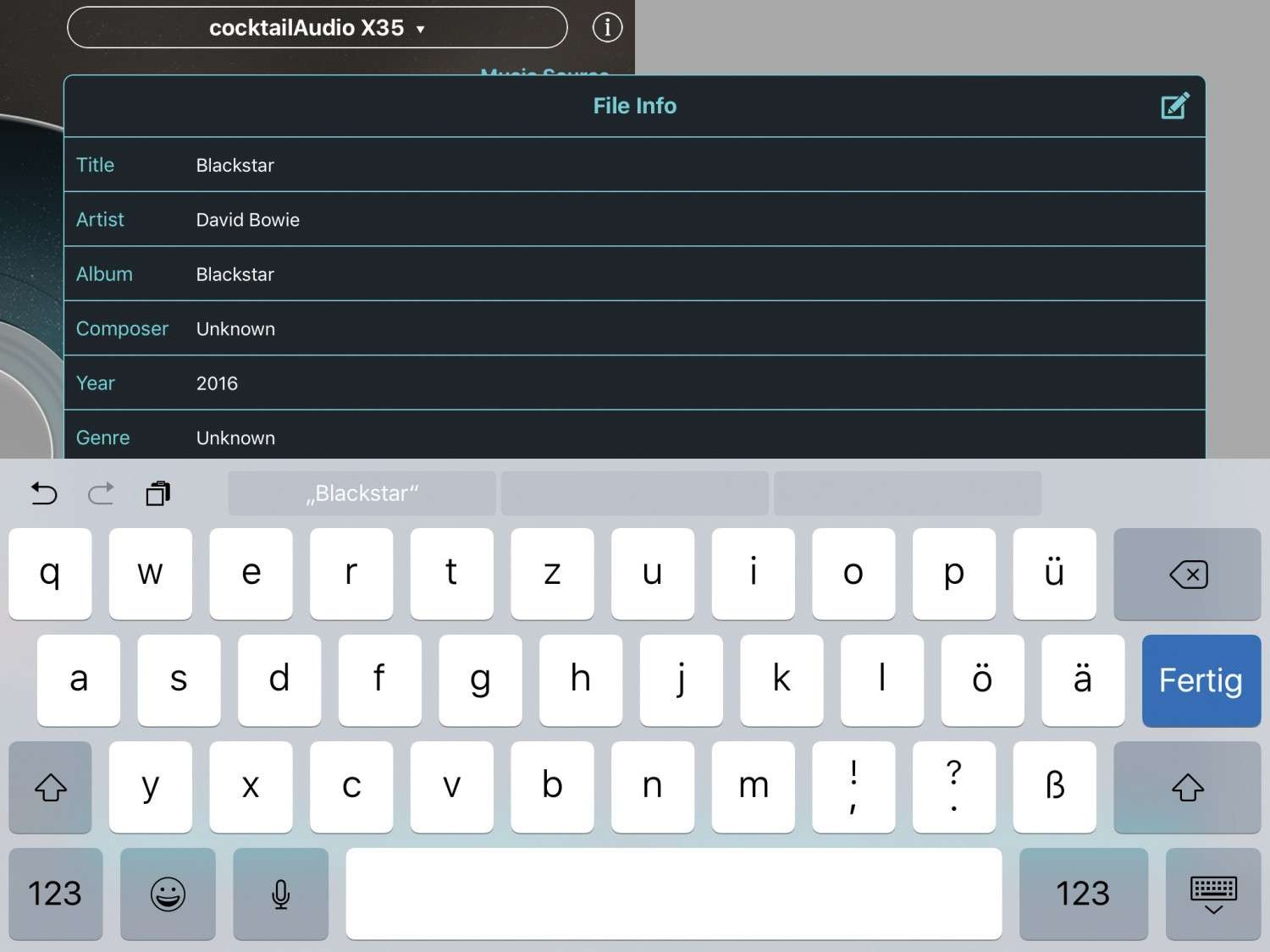1270x952 pixels.
Task: Tap the ß key
Action: pos(1055,787)
